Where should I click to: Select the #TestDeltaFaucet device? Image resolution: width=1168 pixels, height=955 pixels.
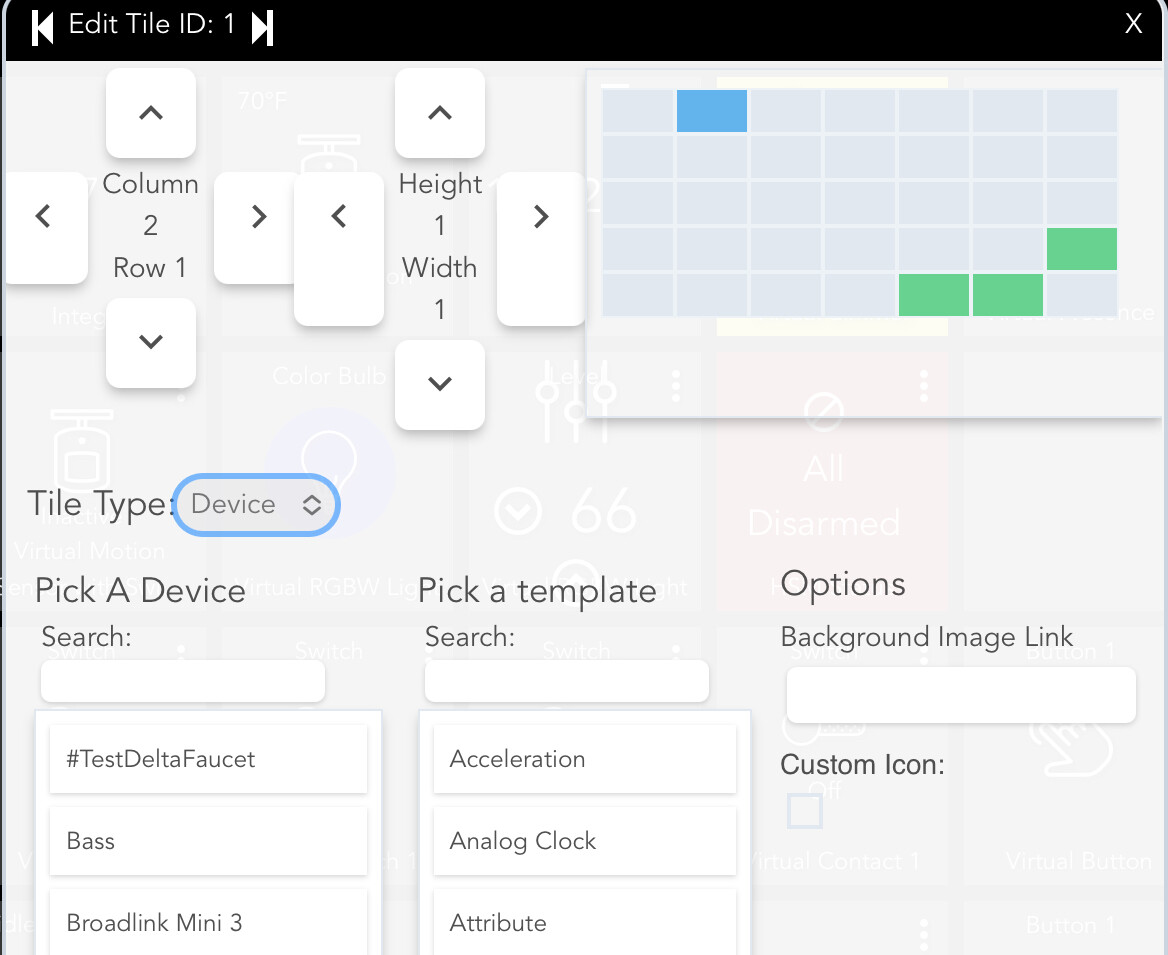[x=208, y=759]
